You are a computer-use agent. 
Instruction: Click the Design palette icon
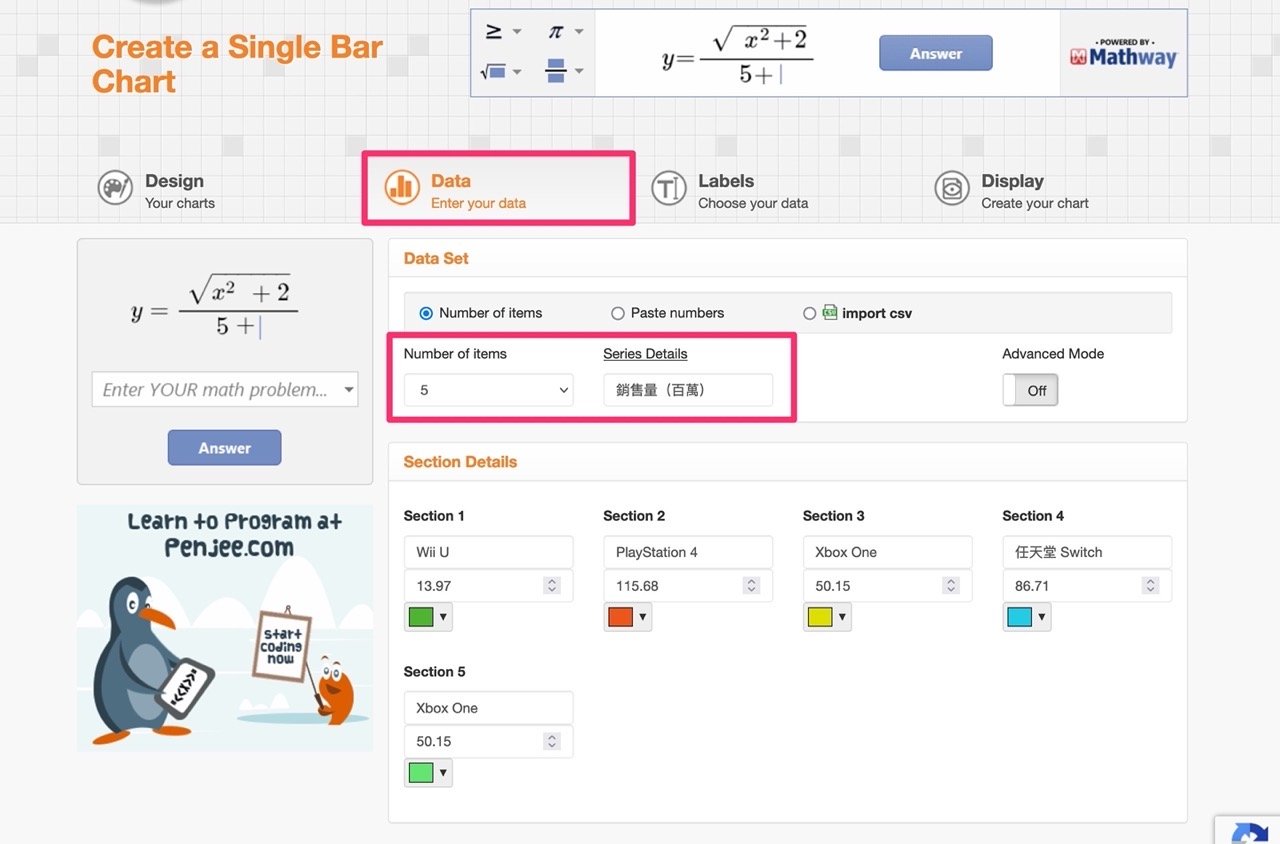point(115,188)
